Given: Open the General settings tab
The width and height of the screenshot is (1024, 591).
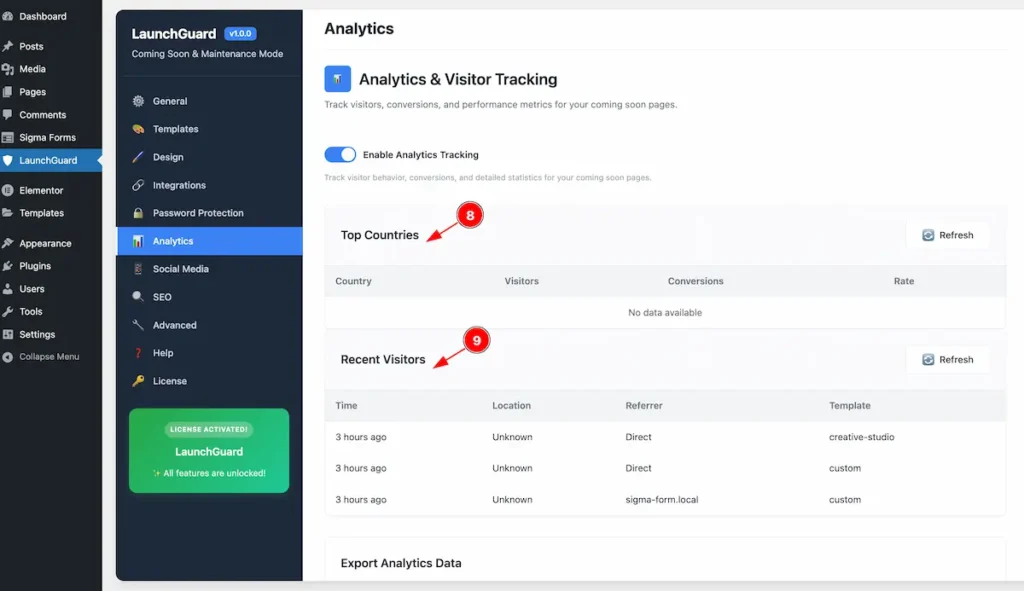Looking at the screenshot, I should pyautogui.click(x=209, y=101).
